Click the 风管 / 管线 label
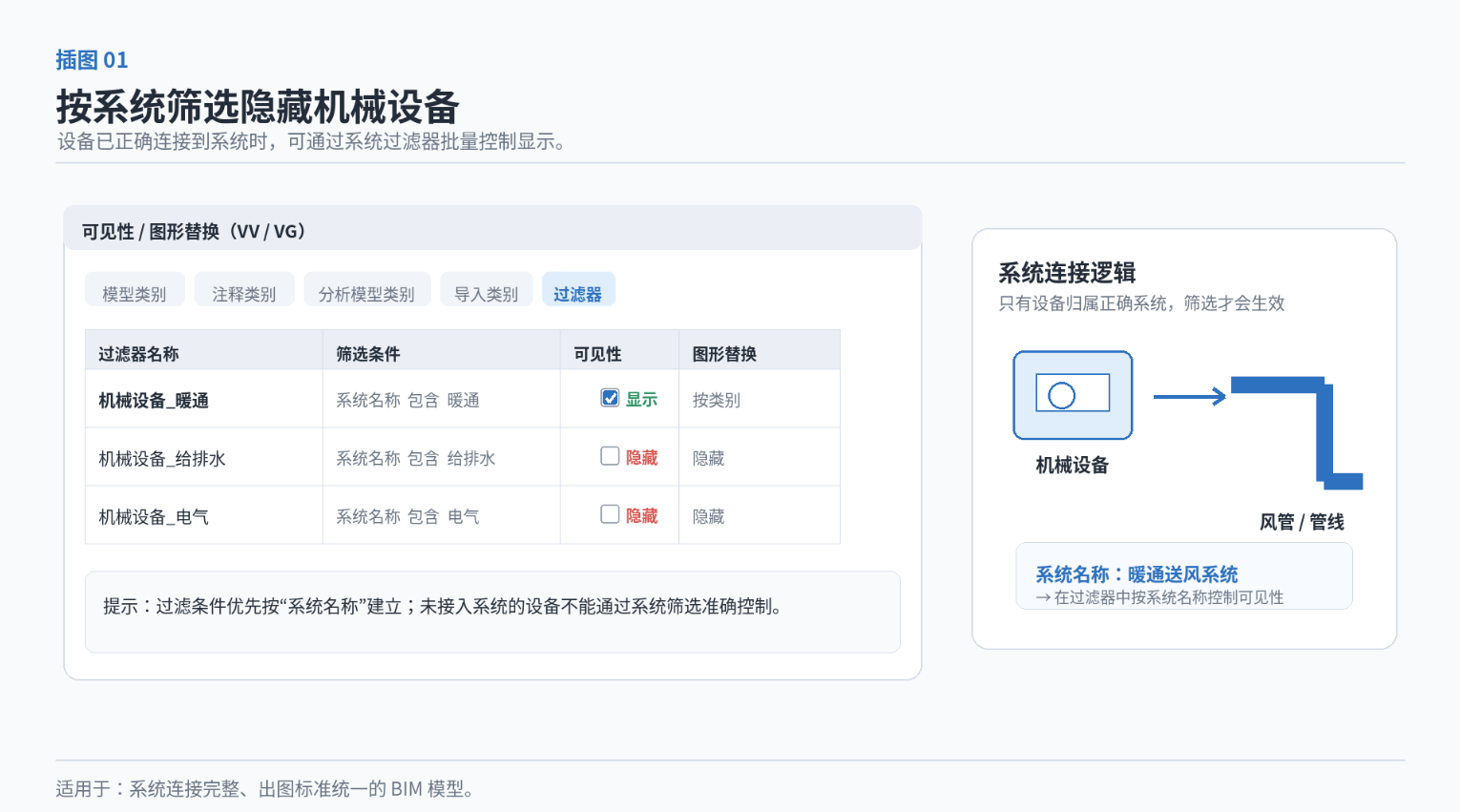This screenshot has width=1460, height=812. [1302, 522]
